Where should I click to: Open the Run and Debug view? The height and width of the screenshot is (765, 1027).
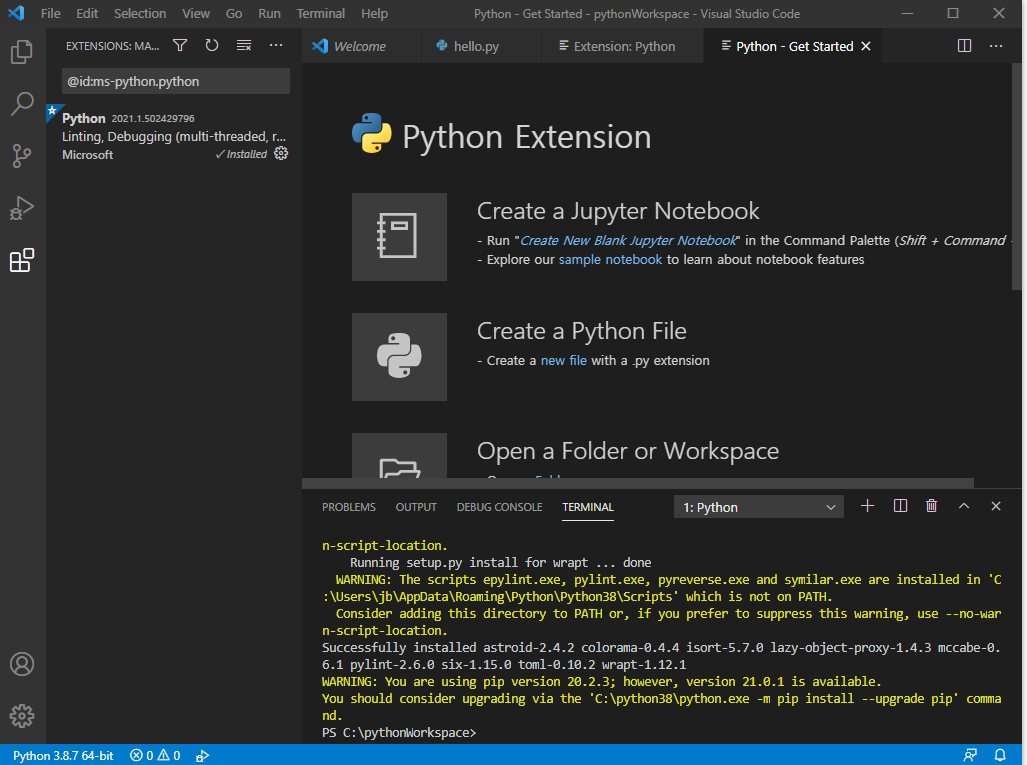[x=22, y=208]
